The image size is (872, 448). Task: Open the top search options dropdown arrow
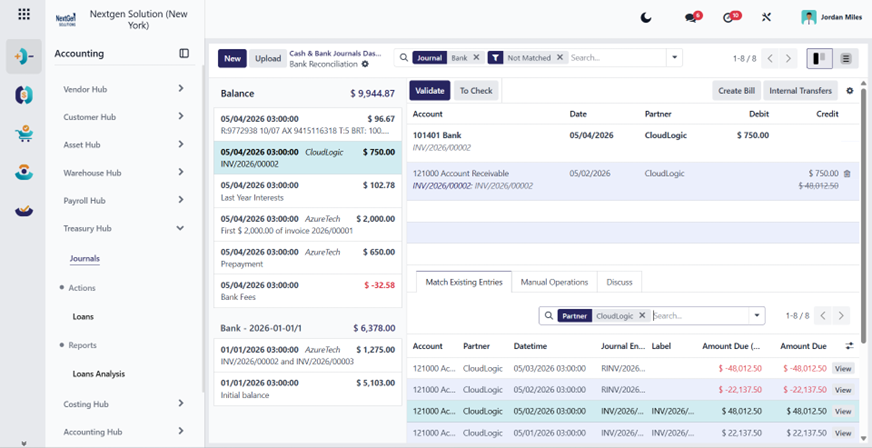pos(675,57)
